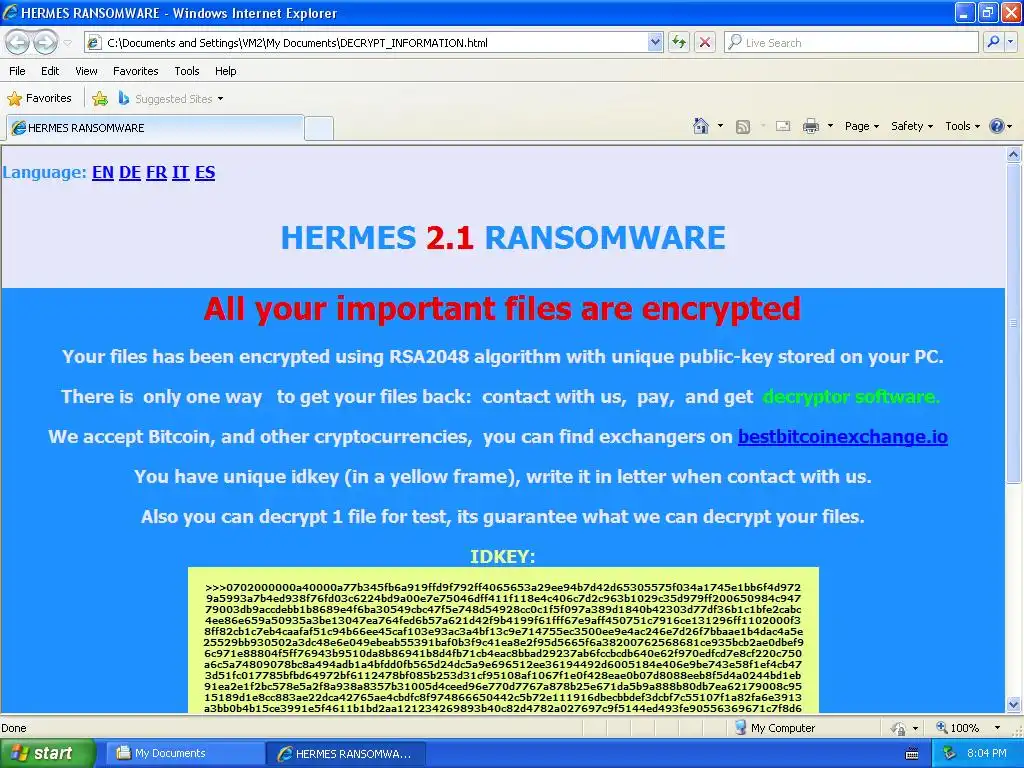The image size is (1024, 768).
Task: Click the IDKEY: heading
Action: click(502, 556)
